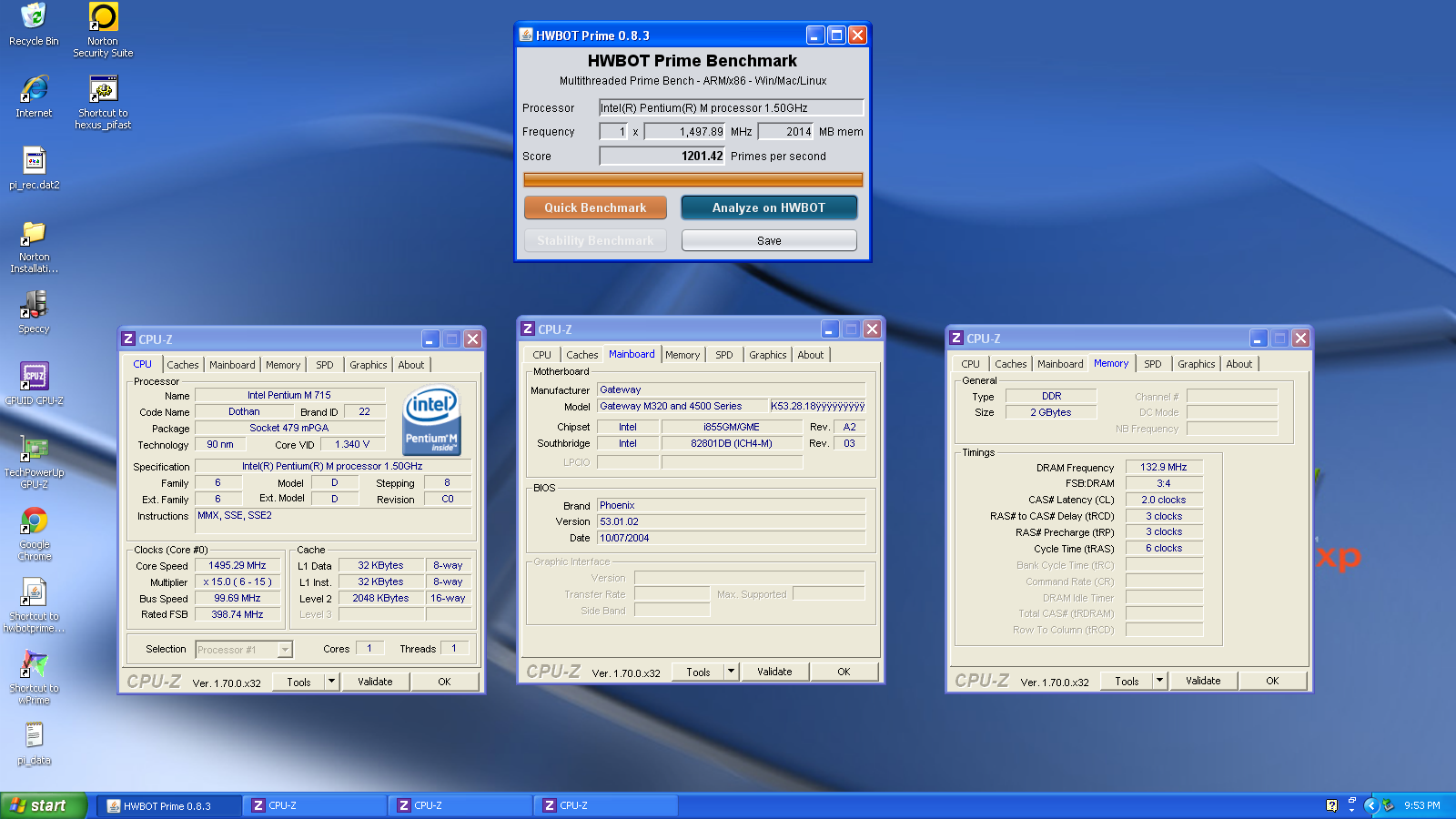Click the first CPU-Z taskbar button
Screen dimensions: 1456x819
click(x=316, y=805)
